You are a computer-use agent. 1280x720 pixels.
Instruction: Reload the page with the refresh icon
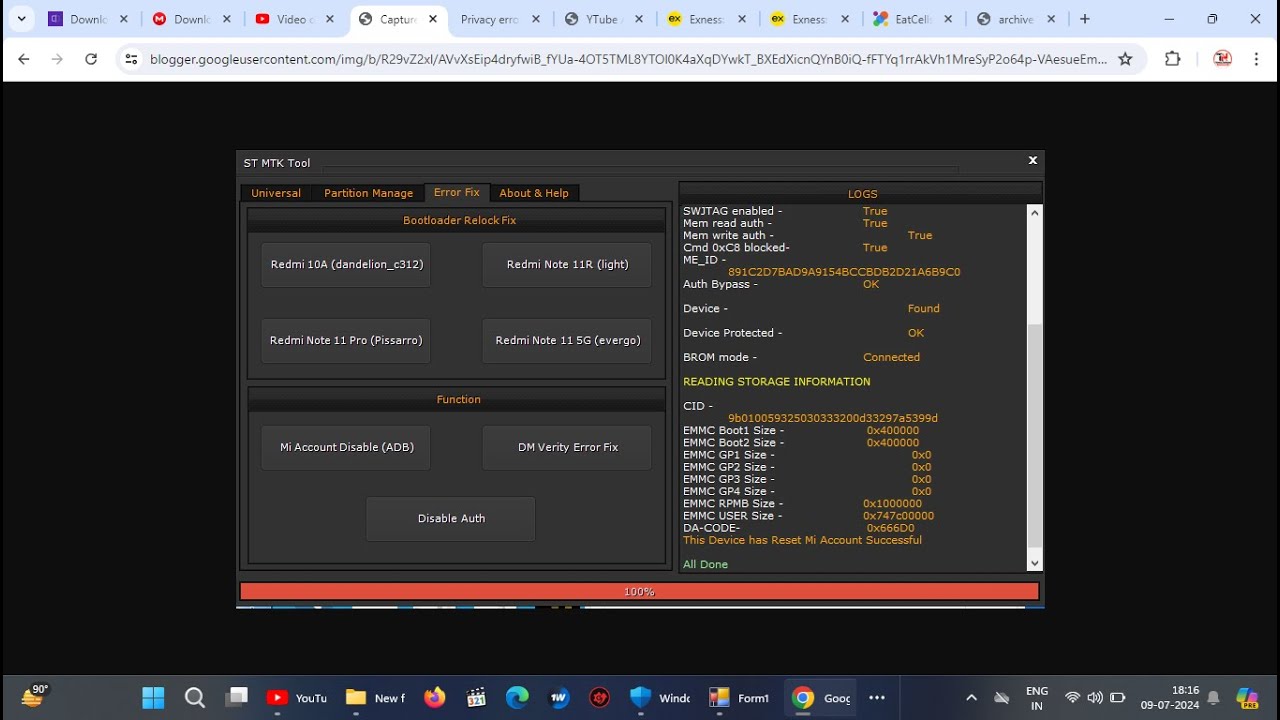91,59
